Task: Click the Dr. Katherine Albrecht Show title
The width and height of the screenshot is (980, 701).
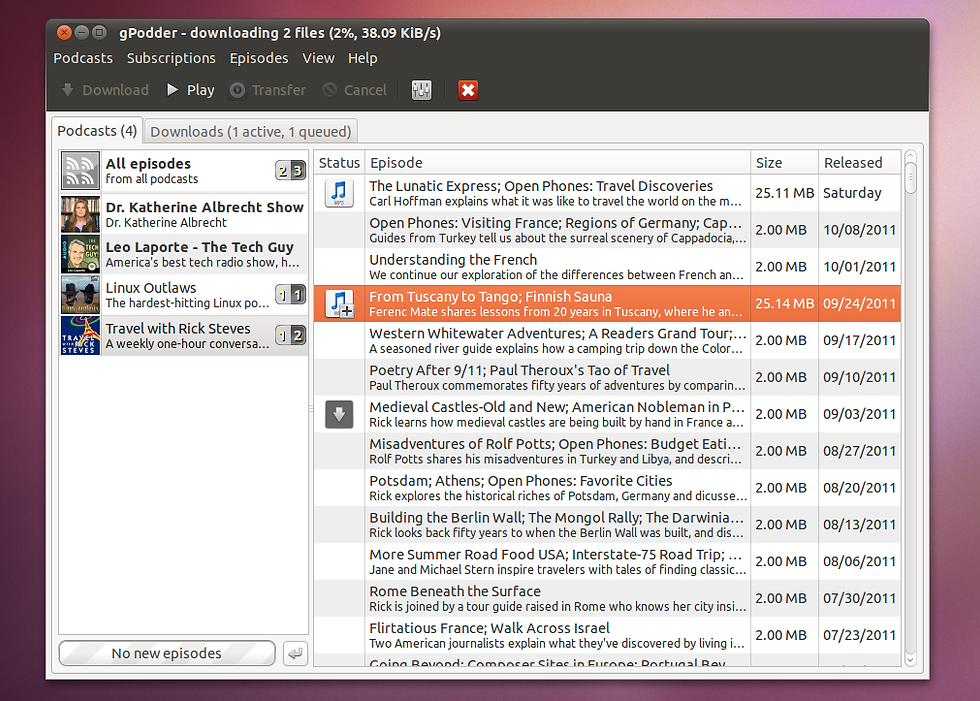Action: 204,207
